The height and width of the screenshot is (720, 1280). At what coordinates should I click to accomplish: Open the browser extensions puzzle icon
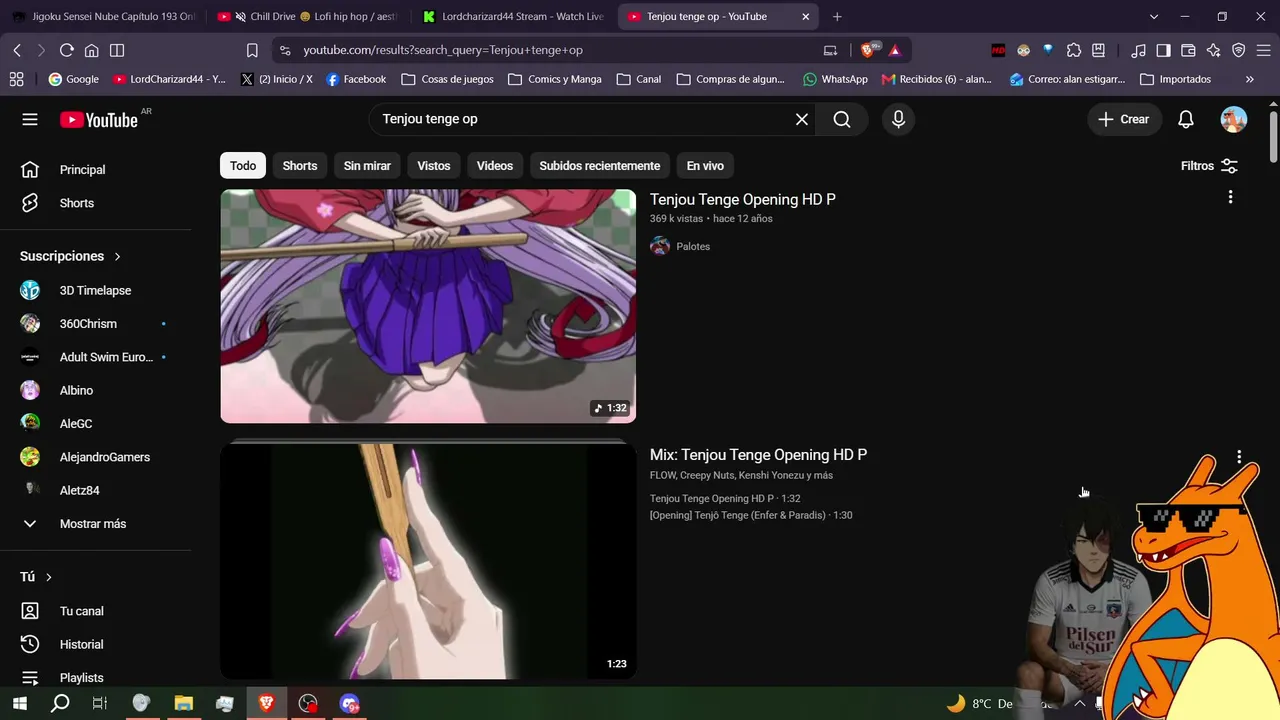click(x=1074, y=50)
